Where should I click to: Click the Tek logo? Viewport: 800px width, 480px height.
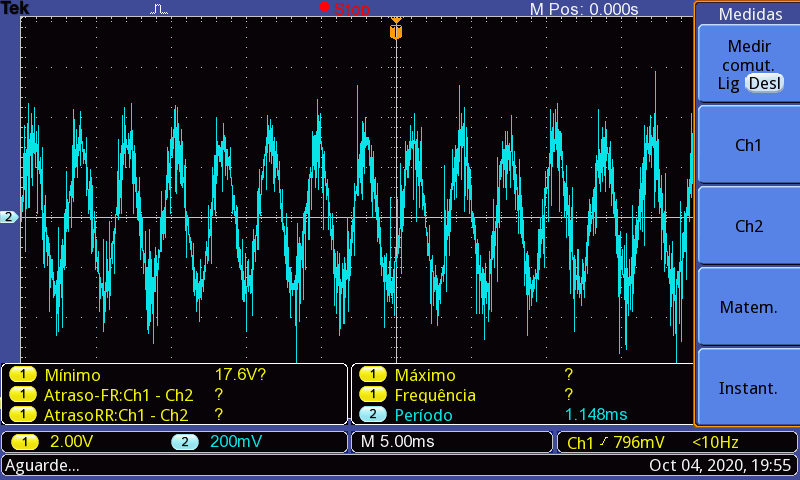point(15,8)
